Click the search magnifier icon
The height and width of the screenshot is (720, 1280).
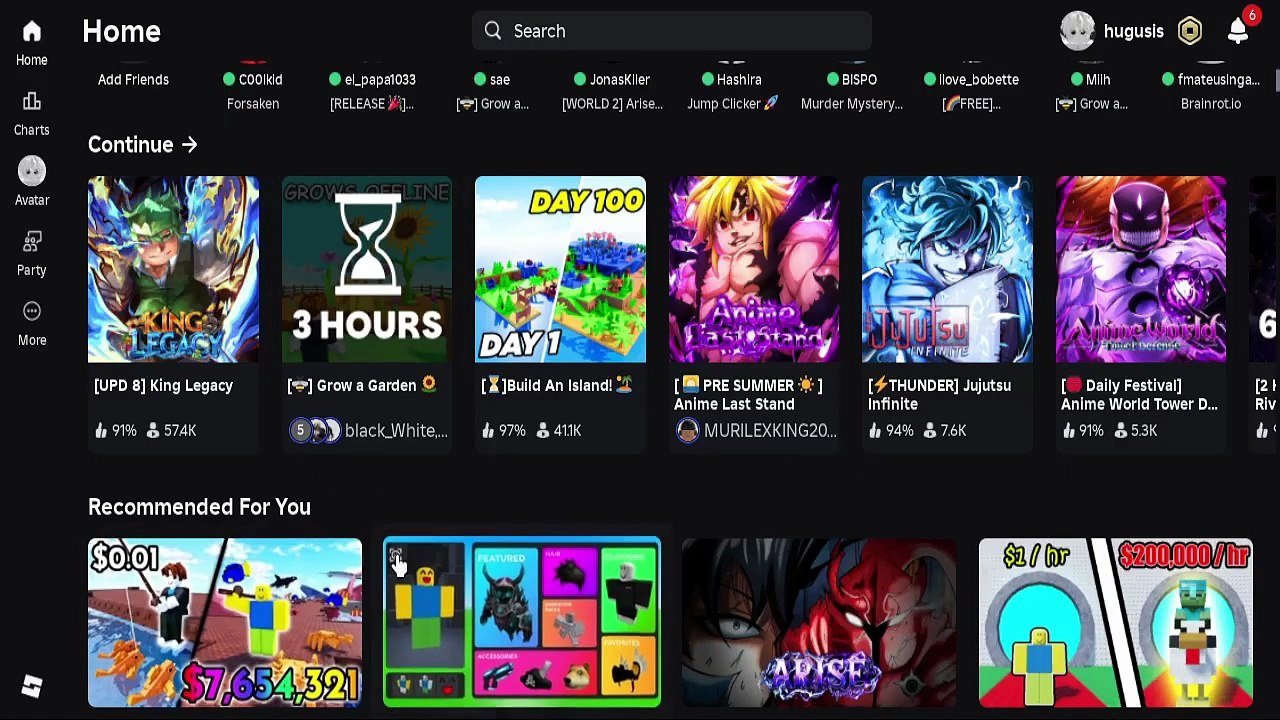click(x=493, y=31)
